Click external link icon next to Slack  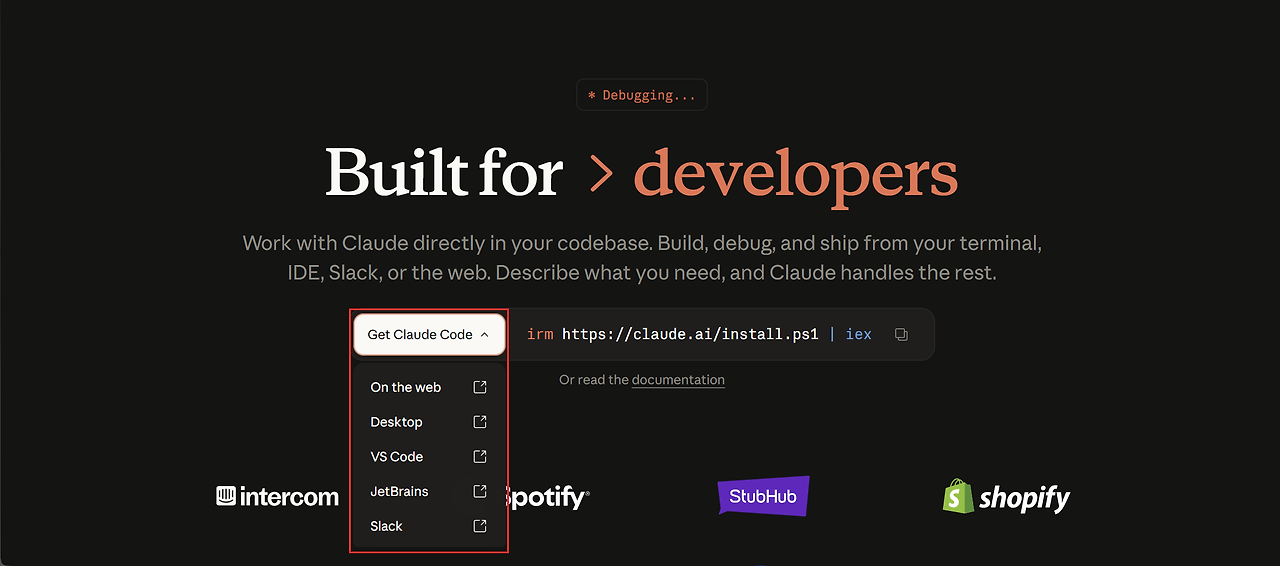[480, 526]
